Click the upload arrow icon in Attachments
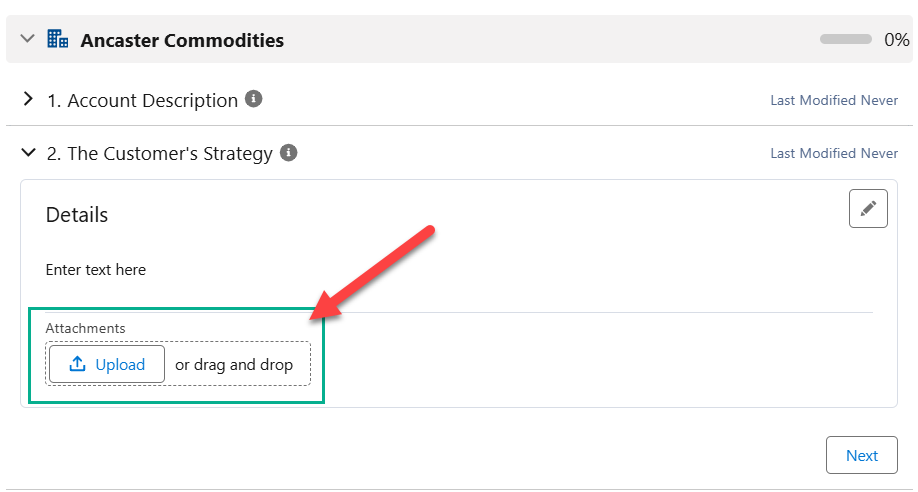 click(77, 365)
